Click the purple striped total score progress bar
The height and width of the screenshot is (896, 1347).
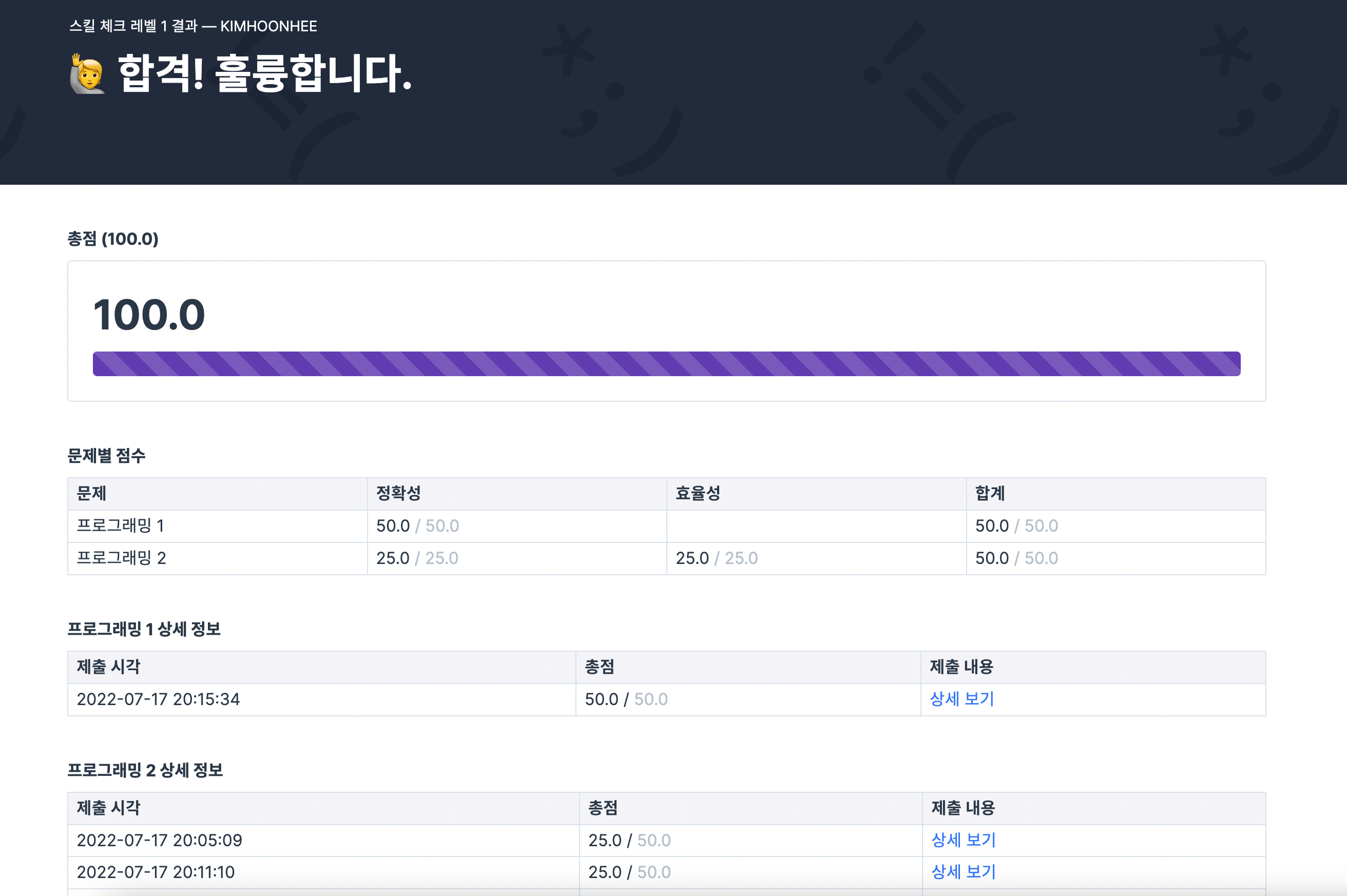point(666,364)
